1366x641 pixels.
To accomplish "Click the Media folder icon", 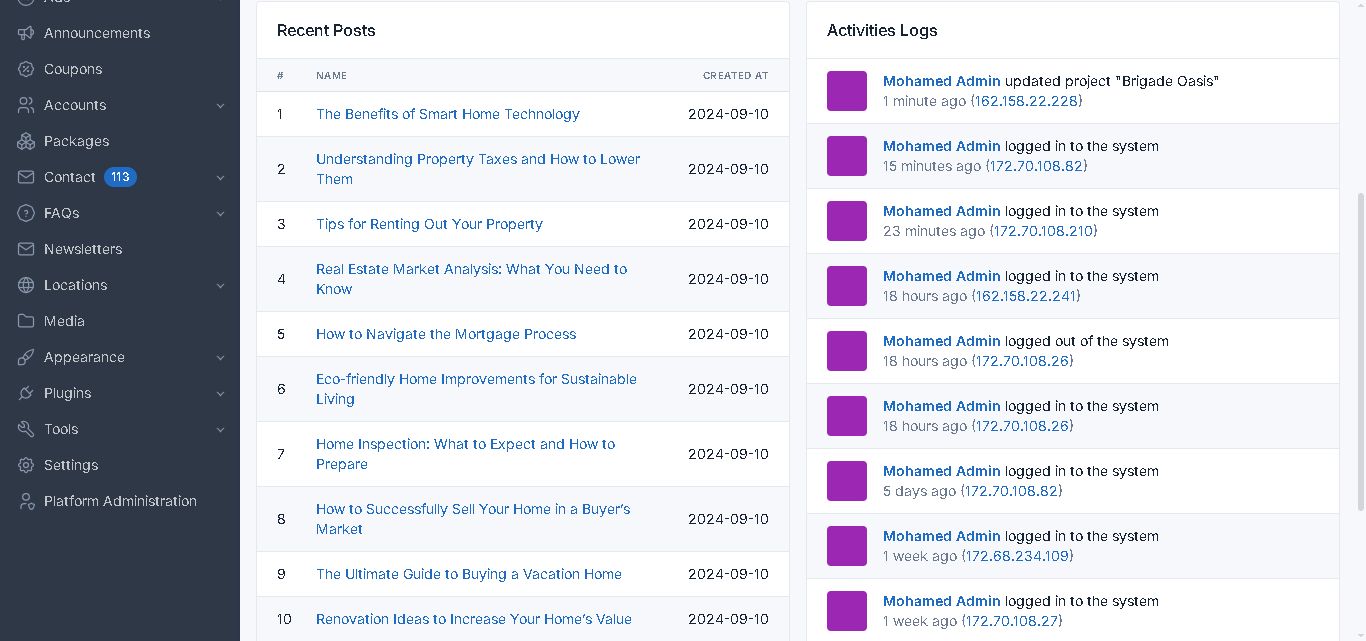I will coord(26,321).
